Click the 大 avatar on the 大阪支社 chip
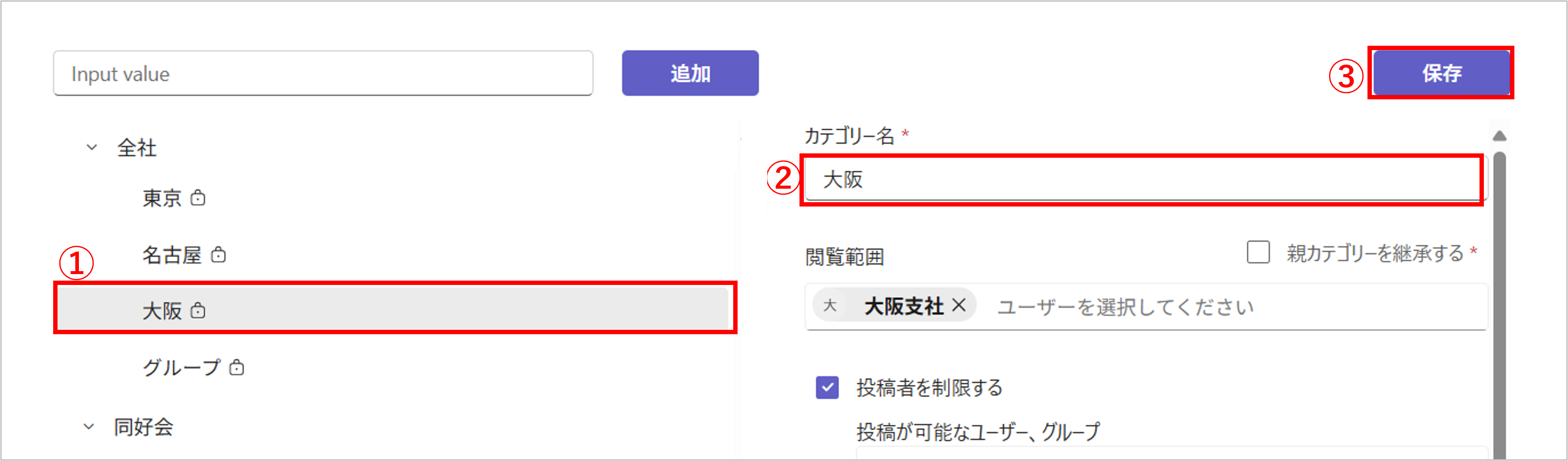The image size is (1568, 461). click(830, 305)
